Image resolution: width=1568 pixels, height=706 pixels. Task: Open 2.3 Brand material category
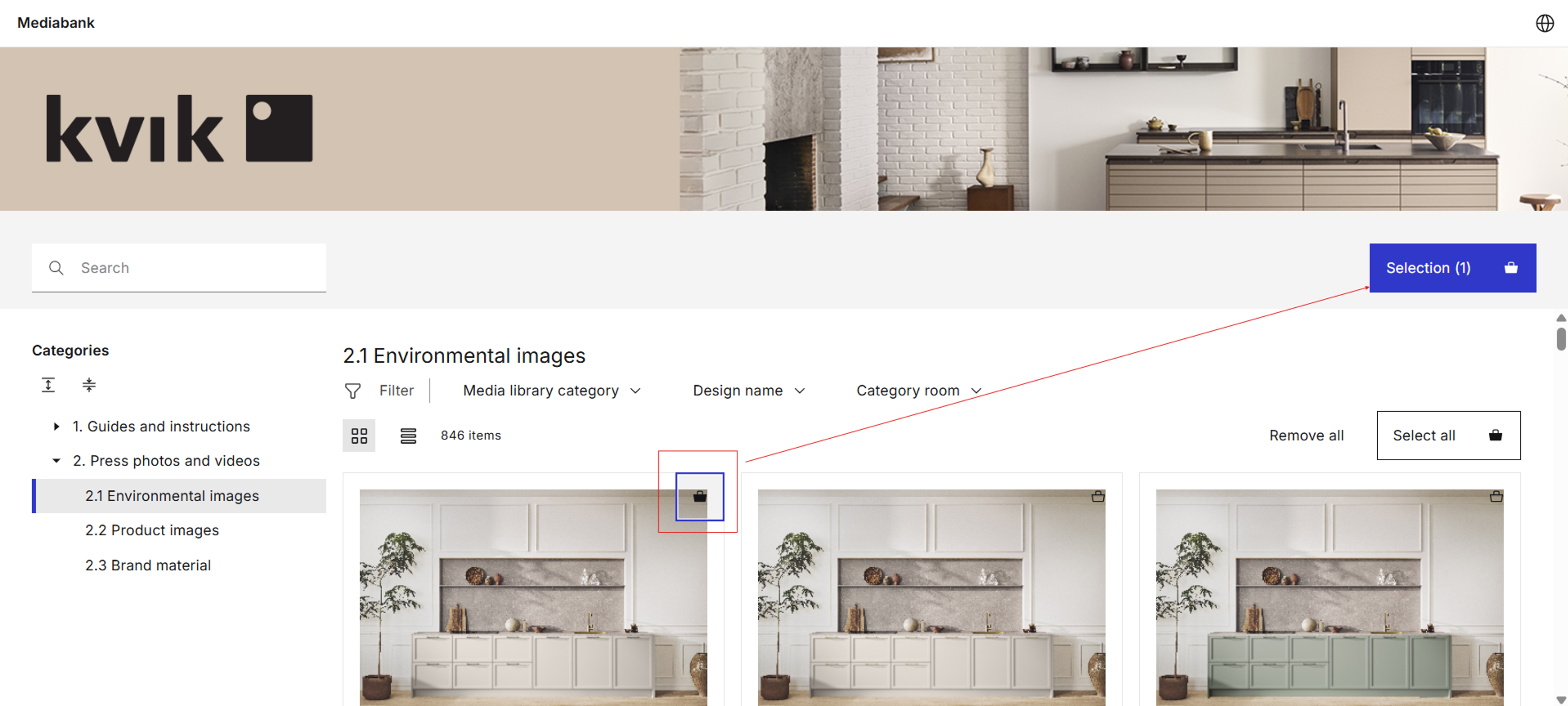(x=148, y=565)
